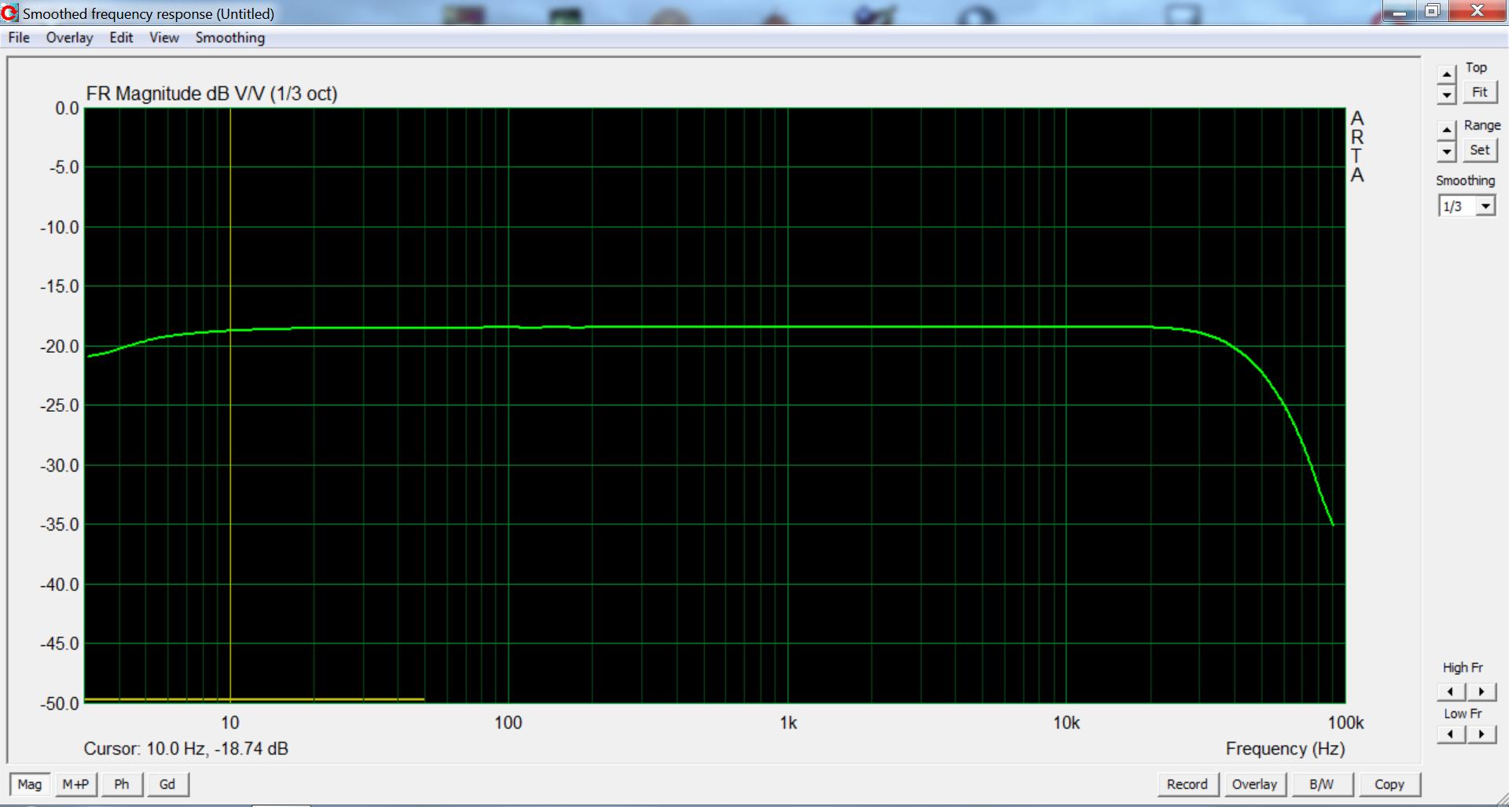Minimize the window
The width and height of the screenshot is (1512, 807).
1401,10
